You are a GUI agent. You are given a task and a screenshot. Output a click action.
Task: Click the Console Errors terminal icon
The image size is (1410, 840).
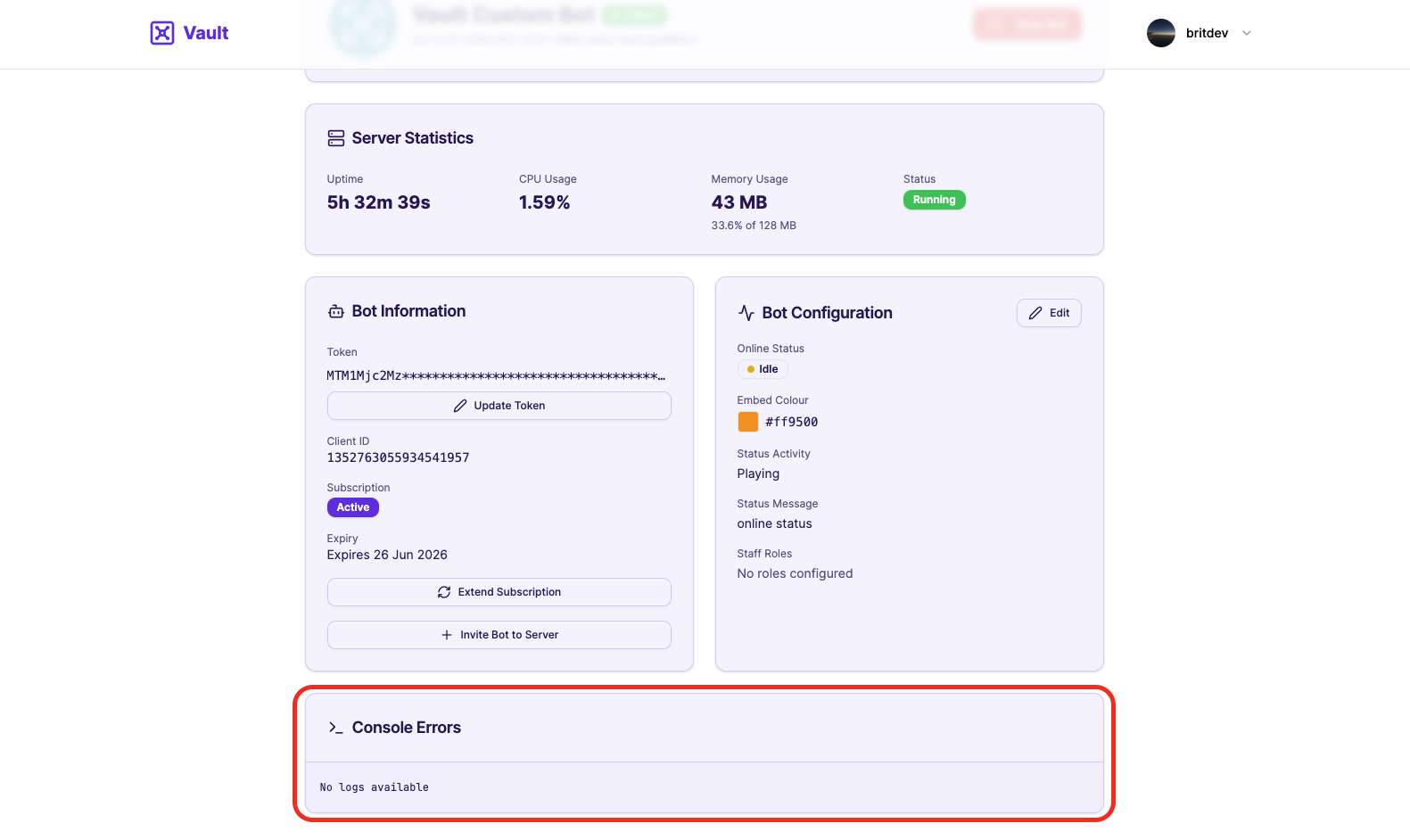point(336,728)
